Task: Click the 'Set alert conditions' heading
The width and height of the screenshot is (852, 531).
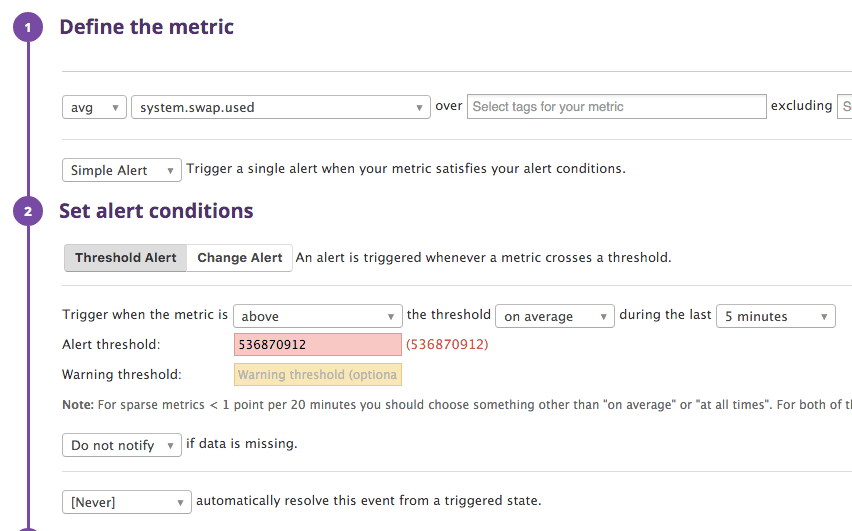Action: point(156,211)
